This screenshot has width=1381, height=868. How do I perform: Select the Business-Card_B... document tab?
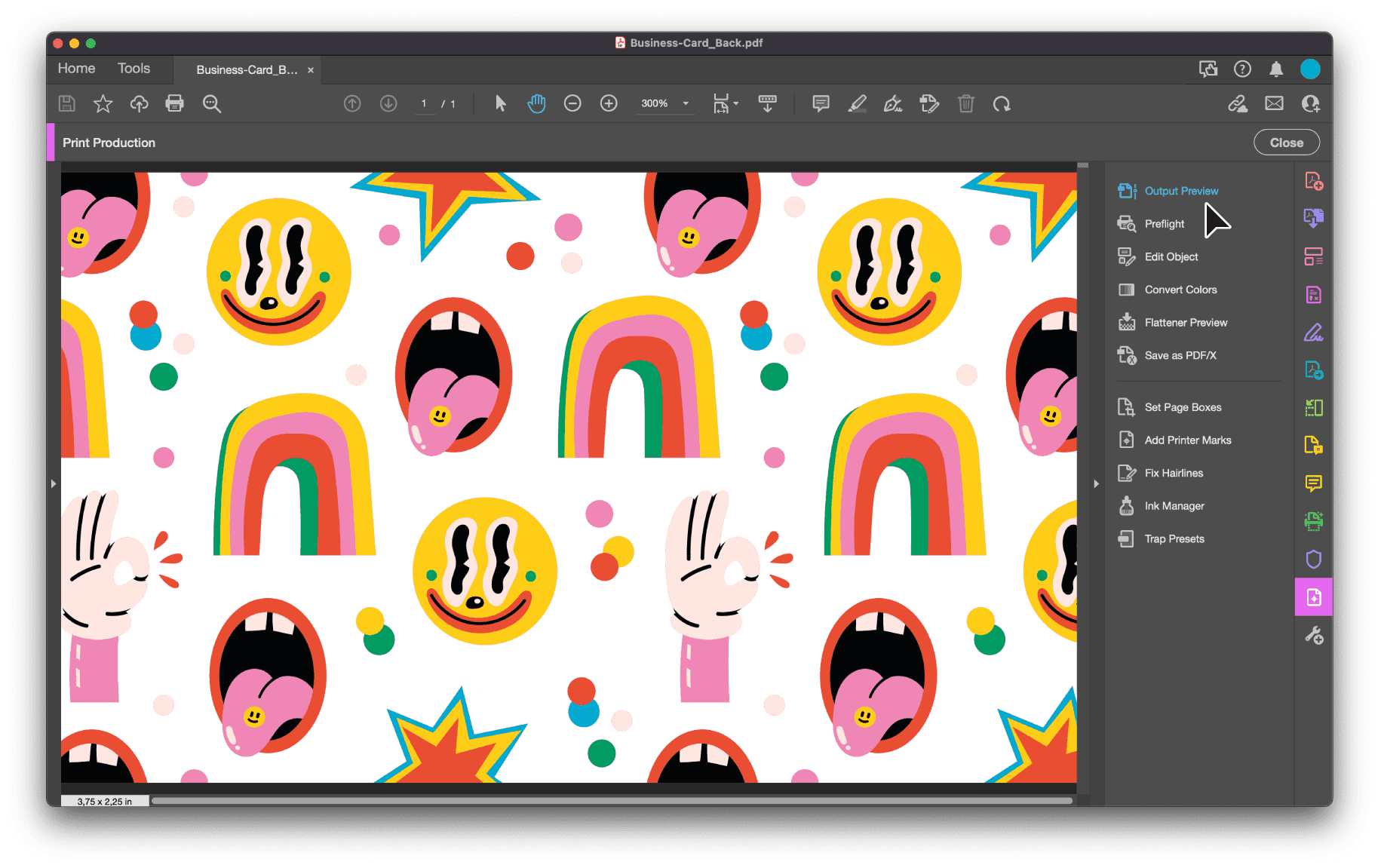pyautogui.click(x=247, y=69)
